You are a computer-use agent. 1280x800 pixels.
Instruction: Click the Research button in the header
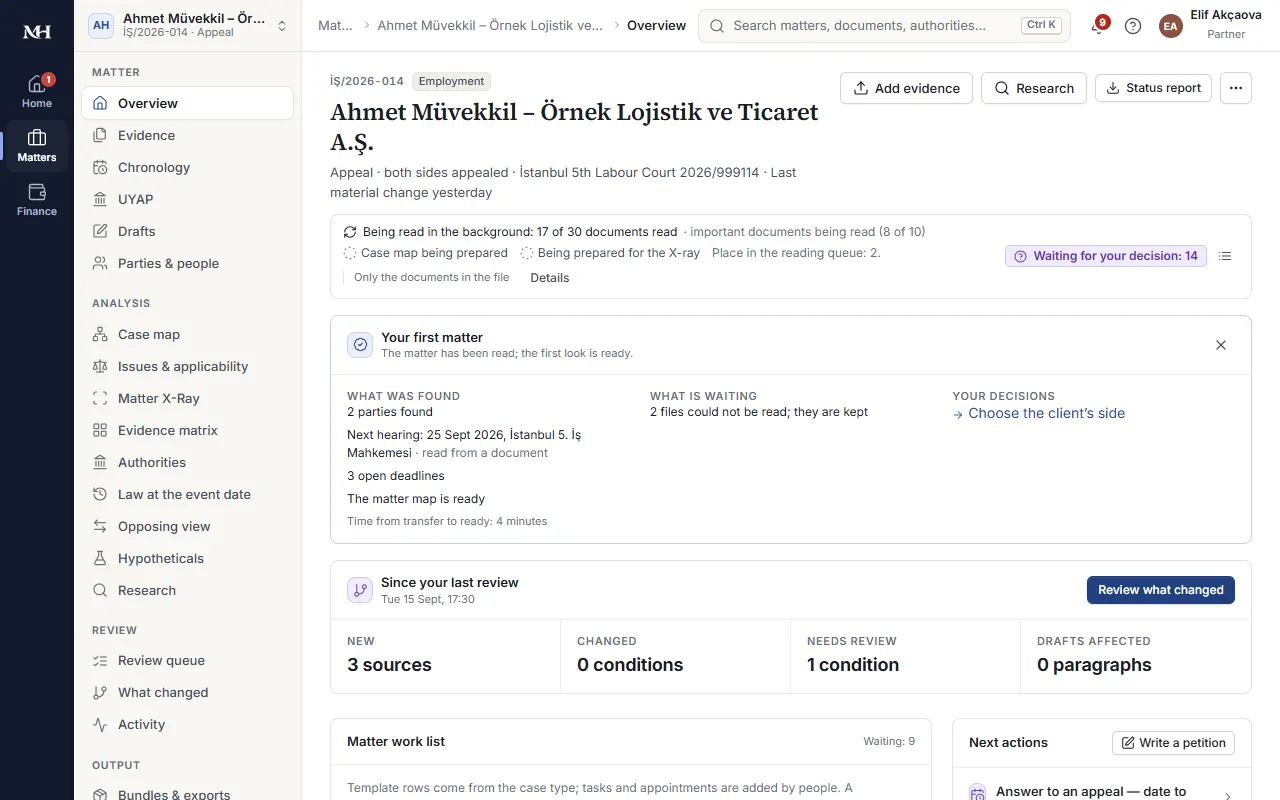(1034, 88)
